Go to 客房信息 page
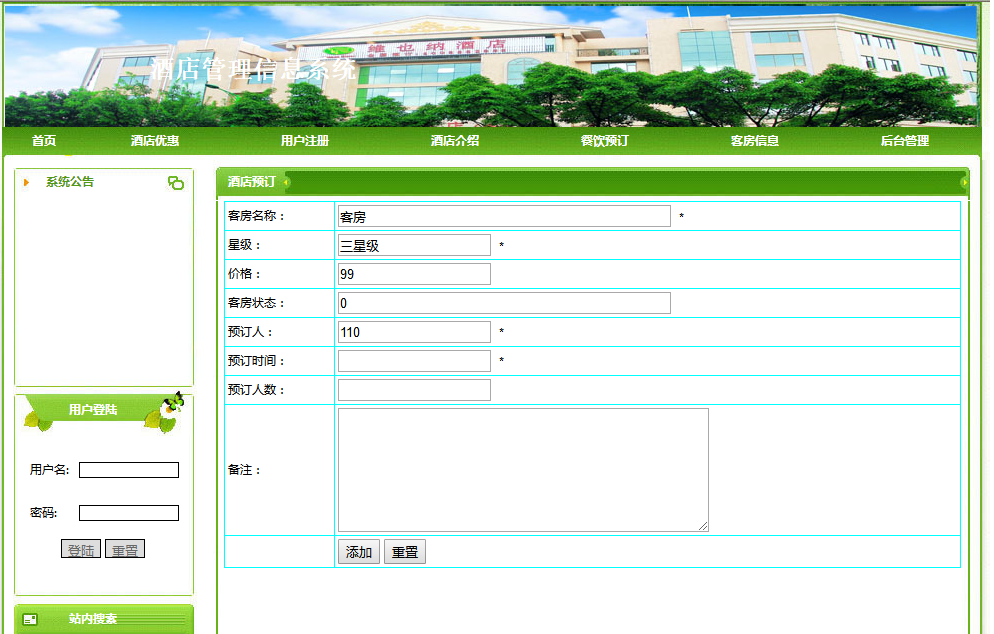The image size is (994, 634). tap(754, 141)
